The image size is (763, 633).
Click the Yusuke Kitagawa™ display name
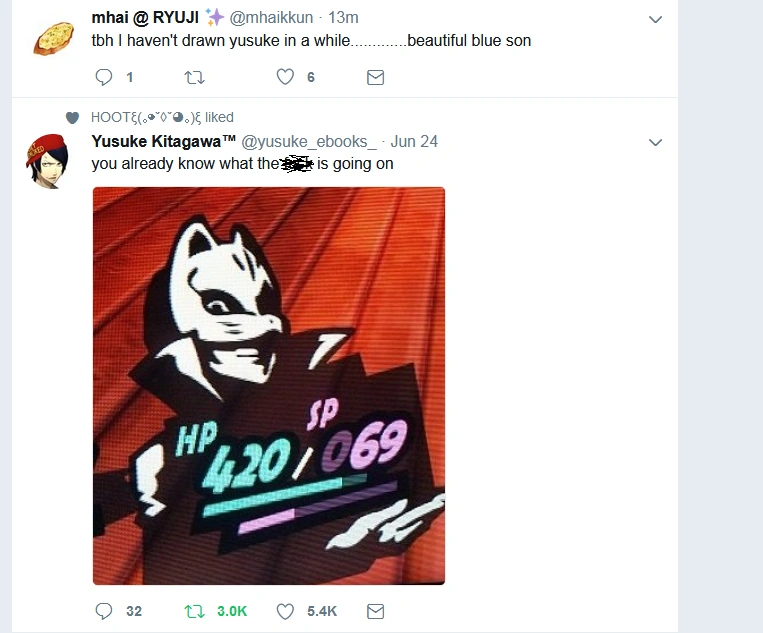164,142
